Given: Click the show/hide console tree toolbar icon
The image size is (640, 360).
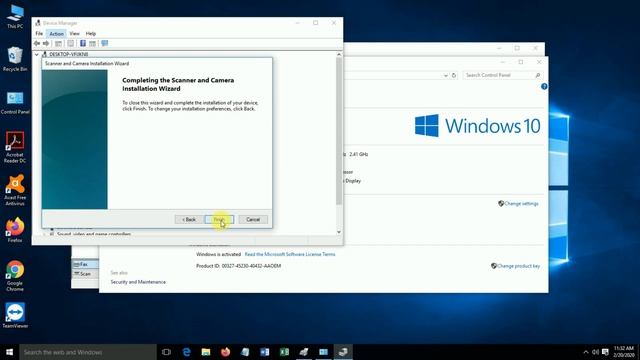Looking at the screenshot, I should pos(58,43).
